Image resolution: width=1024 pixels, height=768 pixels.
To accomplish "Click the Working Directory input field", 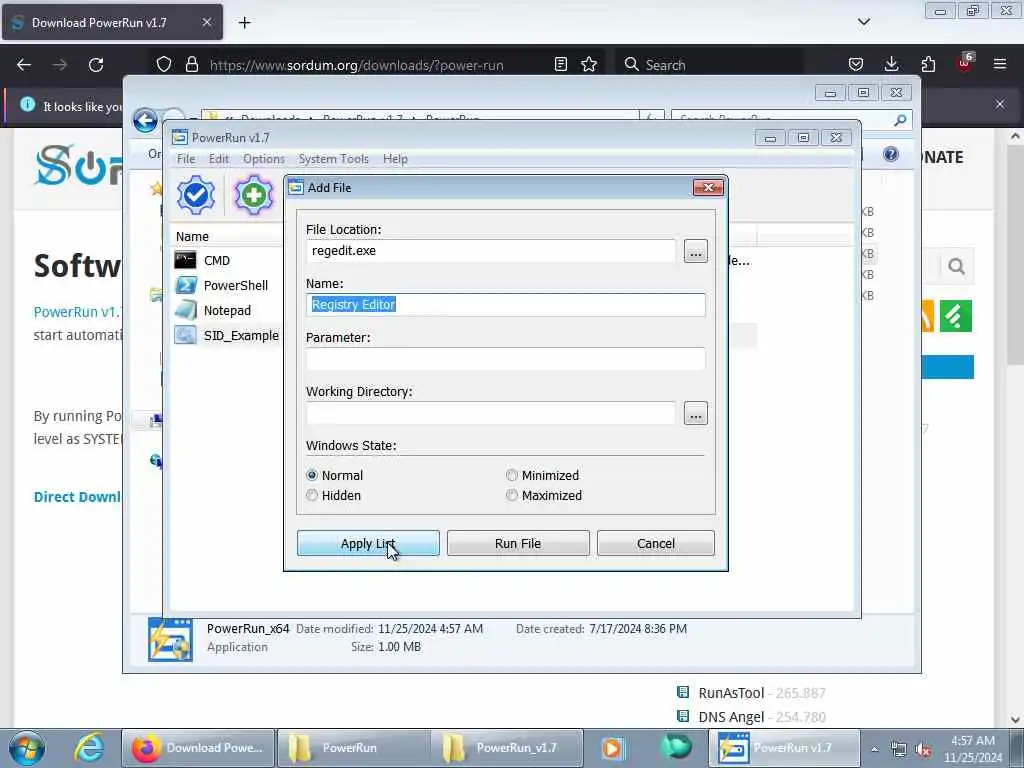I will 491,413.
